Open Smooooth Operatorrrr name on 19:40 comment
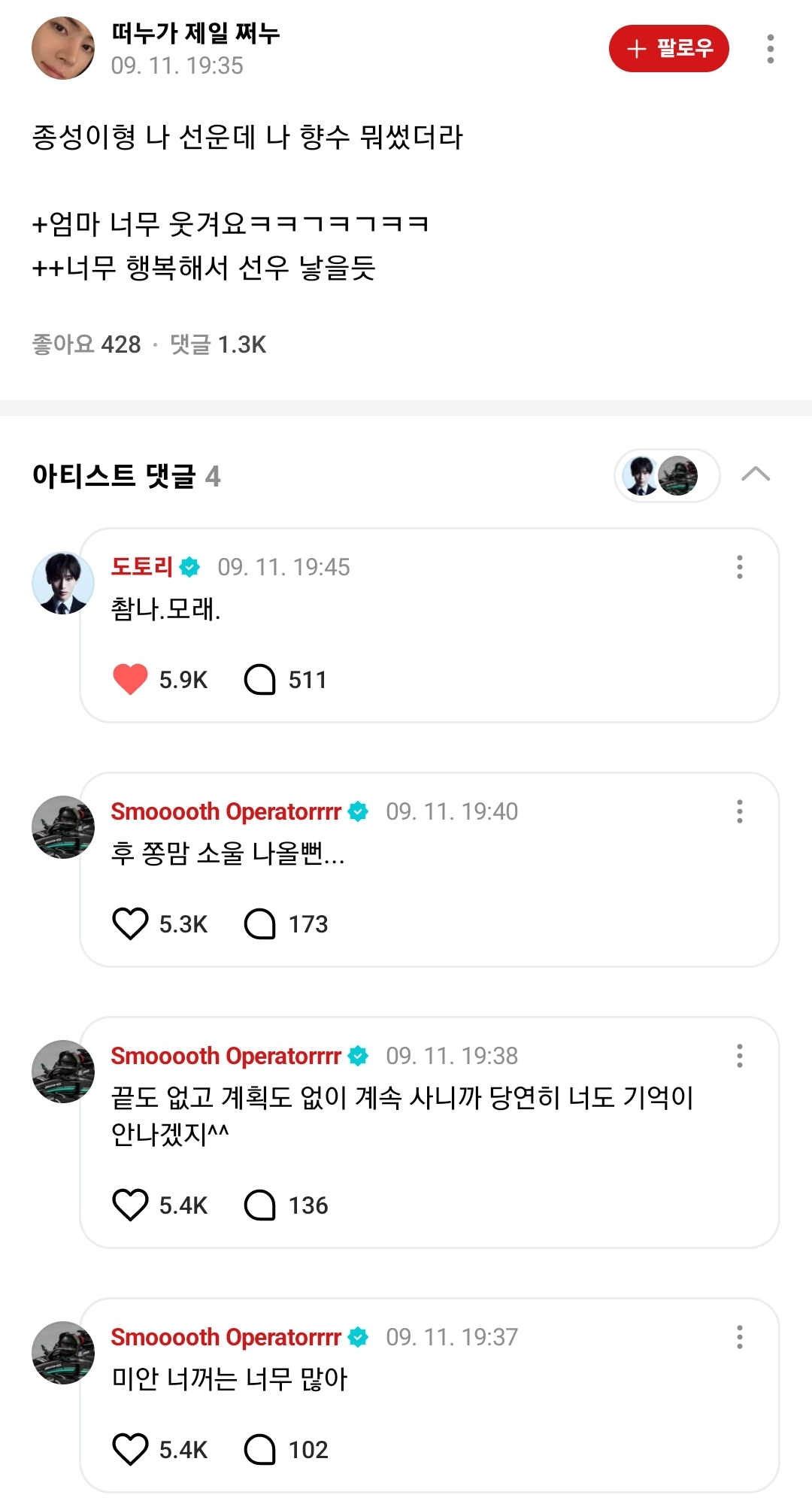 tap(226, 811)
